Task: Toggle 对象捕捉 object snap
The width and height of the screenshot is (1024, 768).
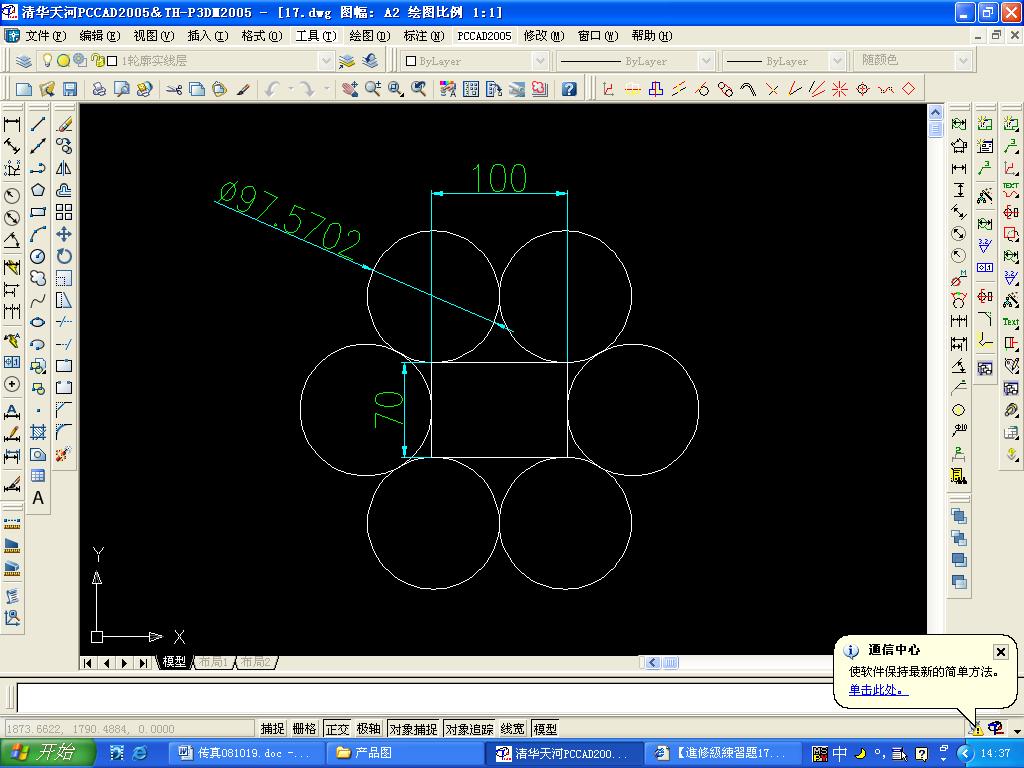Action: pyautogui.click(x=413, y=729)
